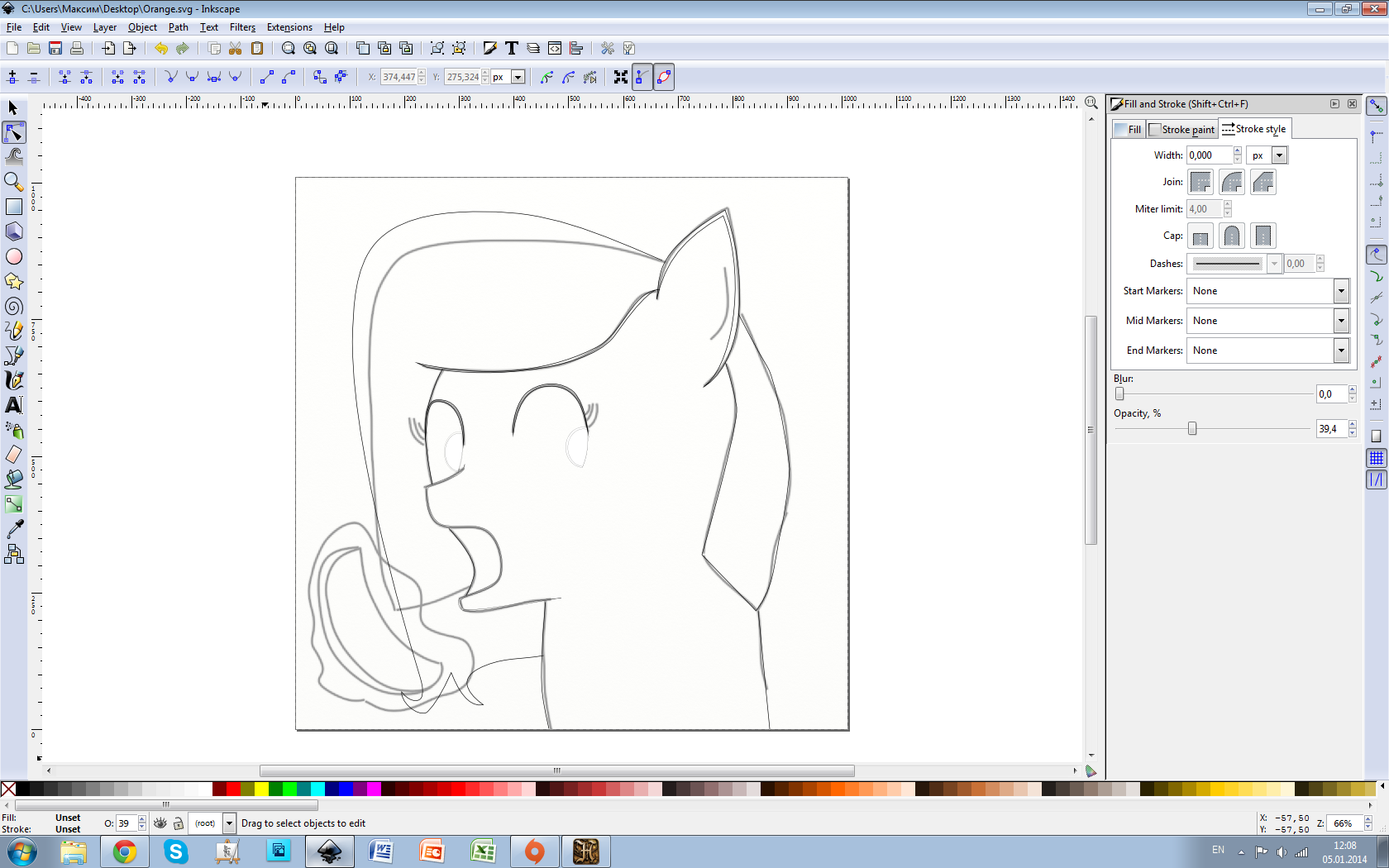Select the Pencil freehand tool
This screenshot has height=868, width=1389.
[x=13, y=331]
